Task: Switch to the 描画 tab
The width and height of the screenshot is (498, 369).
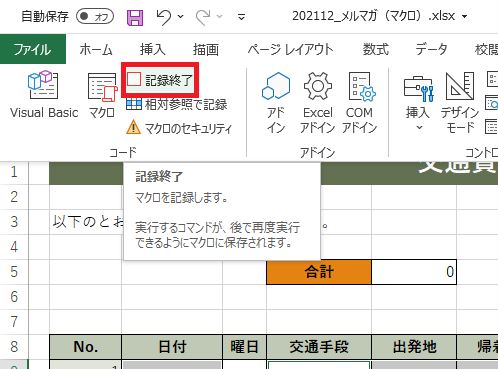Action: (x=206, y=49)
